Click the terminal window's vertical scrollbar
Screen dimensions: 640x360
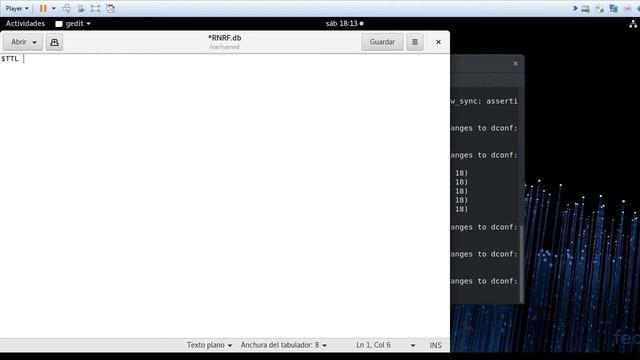[521, 263]
